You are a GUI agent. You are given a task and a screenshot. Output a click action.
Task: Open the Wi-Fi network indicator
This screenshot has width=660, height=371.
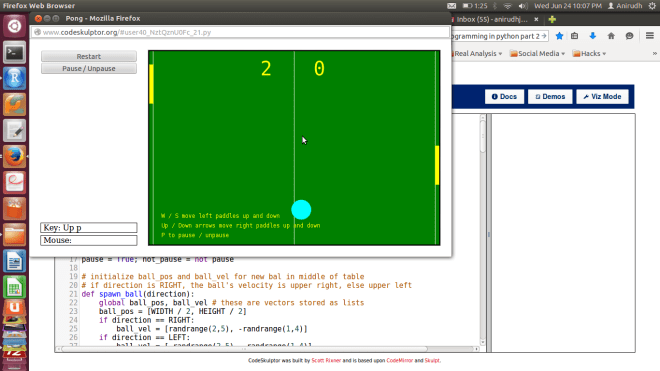tap(508, 6)
